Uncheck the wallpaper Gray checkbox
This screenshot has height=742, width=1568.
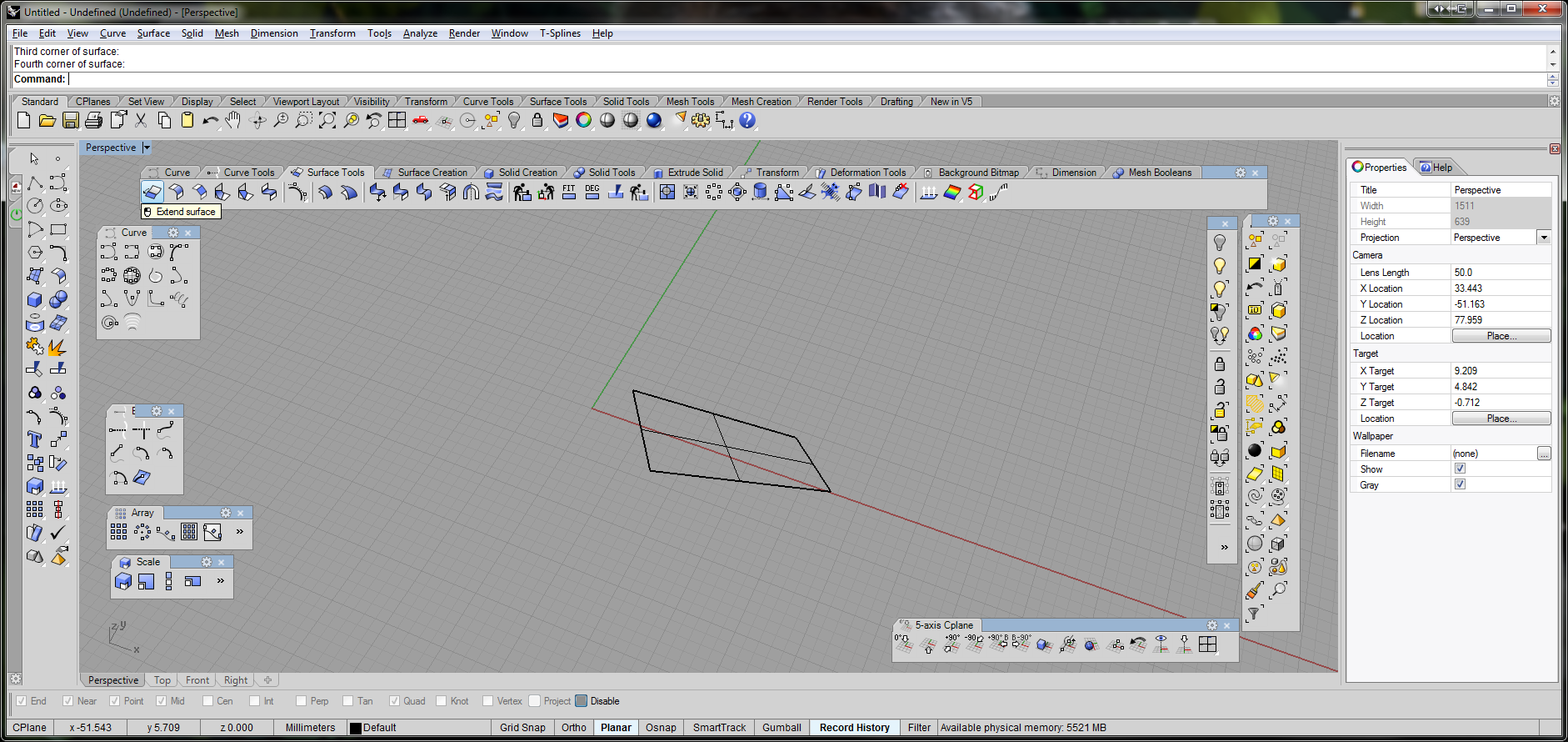tap(1460, 484)
